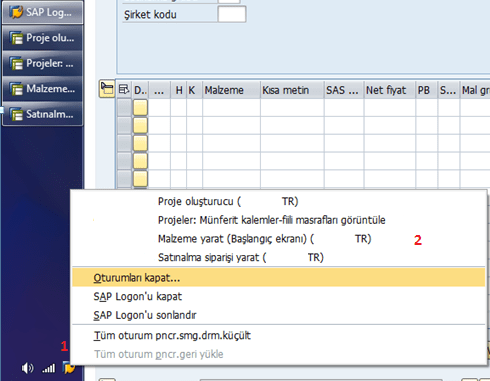Click first row Malzeme cell
The width and height of the screenshot is (490, 381).
[231, 108]
